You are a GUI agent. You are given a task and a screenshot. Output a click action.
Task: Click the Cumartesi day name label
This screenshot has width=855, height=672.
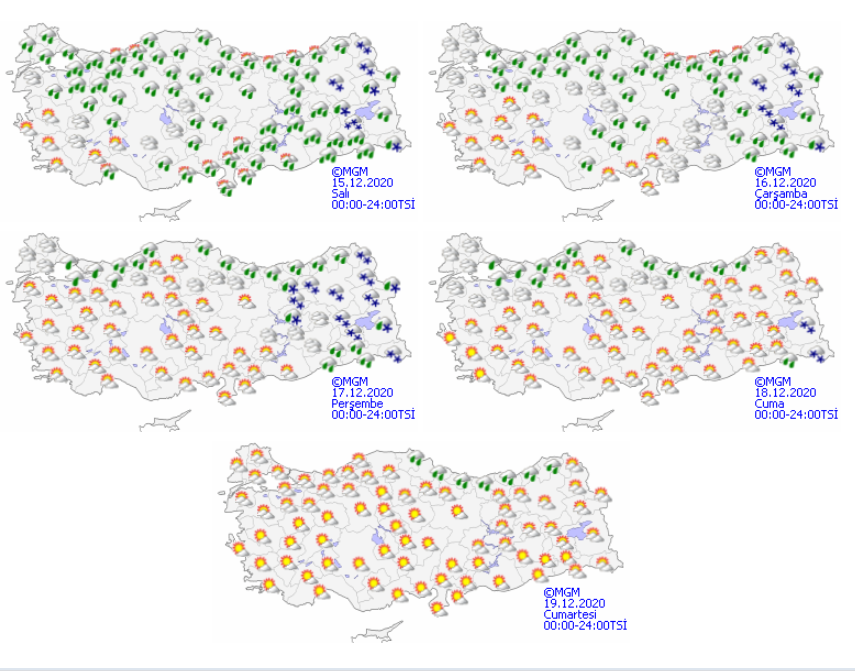click(570, 614)
